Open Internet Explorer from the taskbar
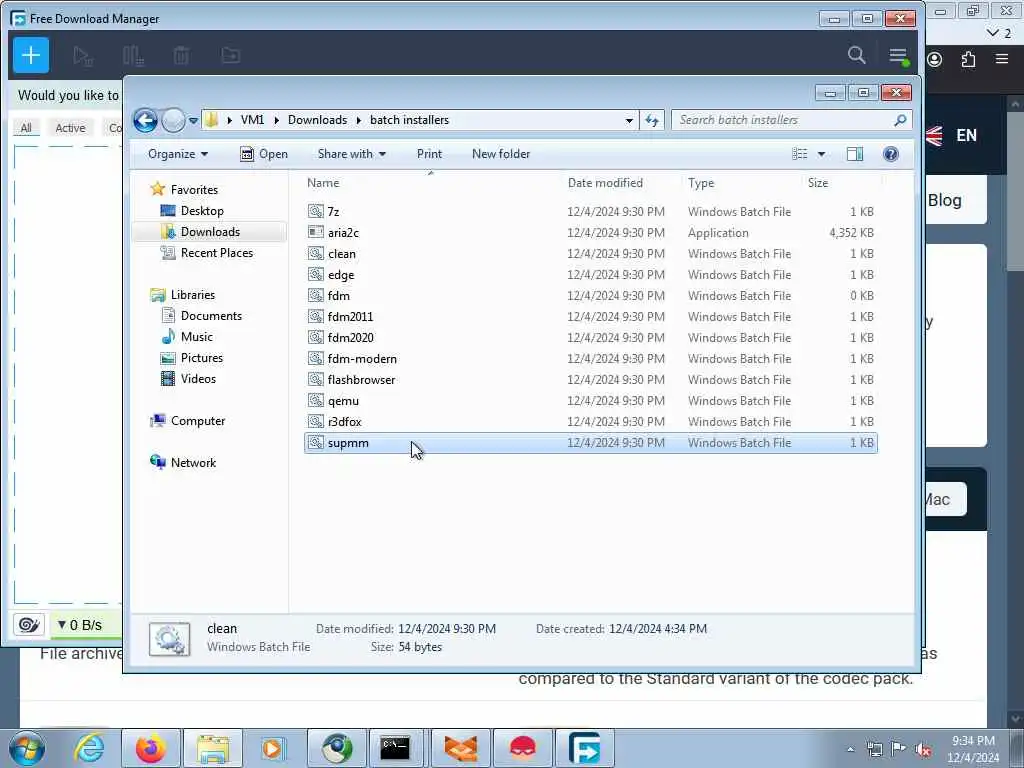This screenshot has width=1024, height=768. [89, 748]
